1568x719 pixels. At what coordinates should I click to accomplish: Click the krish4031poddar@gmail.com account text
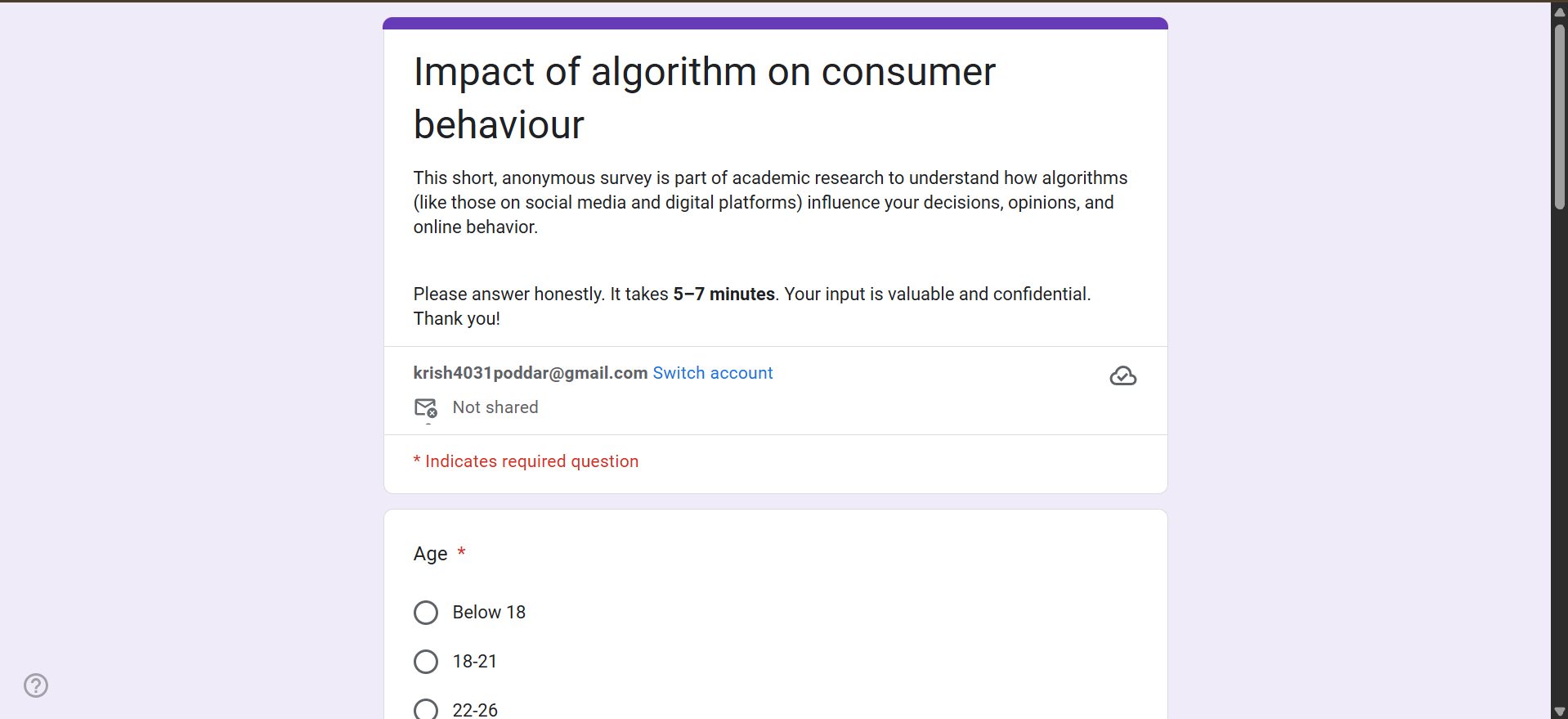(x=531, y=373)
